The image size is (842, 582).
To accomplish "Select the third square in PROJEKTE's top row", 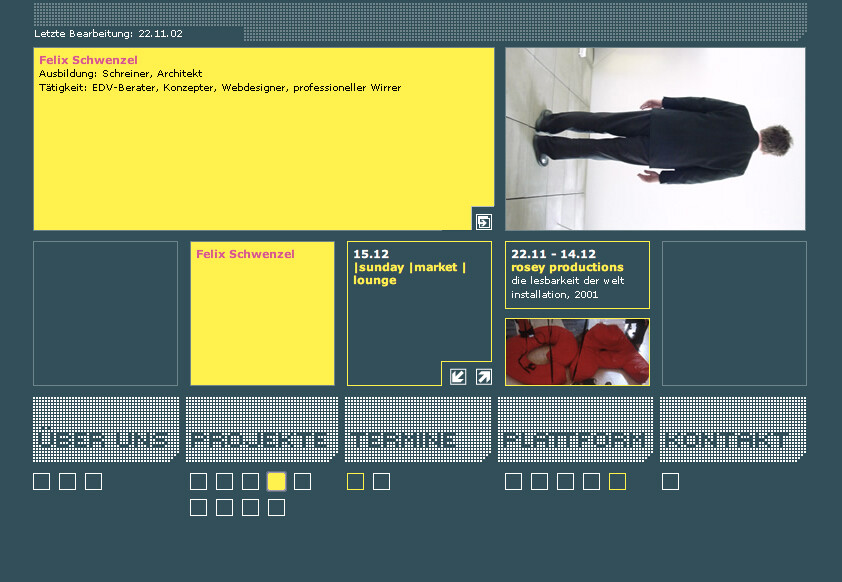I will (x=250, y=481).
